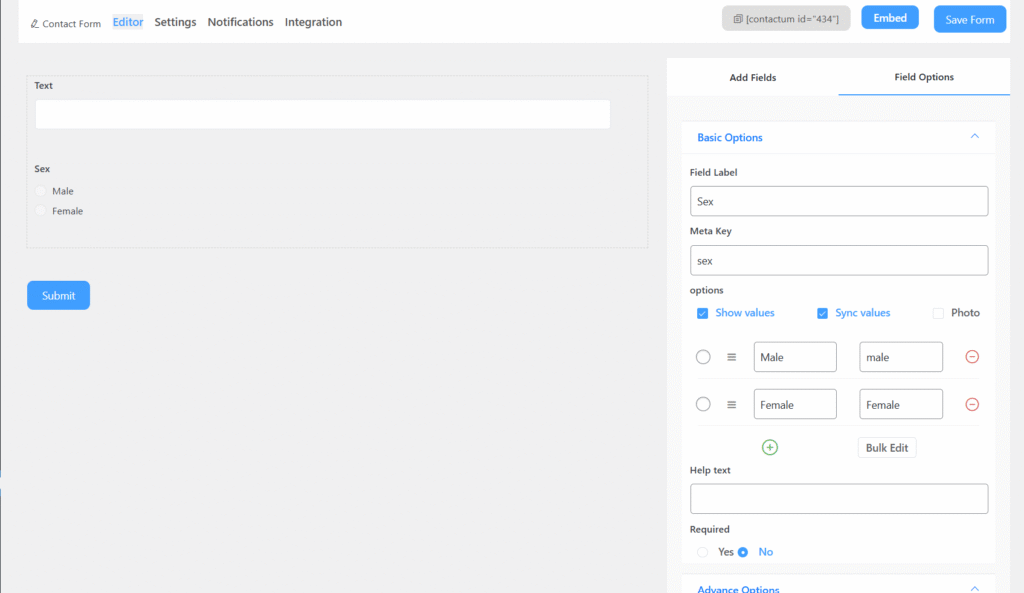Viewport: 1024px width, 593px height.
Task: Click the Save Form button
Action: 969,19
